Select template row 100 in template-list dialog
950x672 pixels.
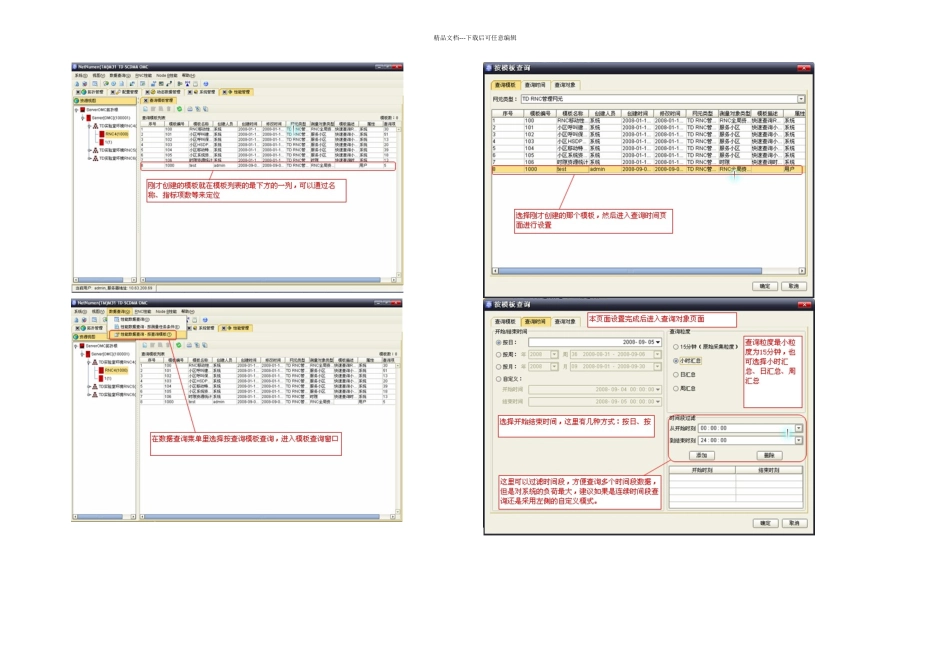647,121
